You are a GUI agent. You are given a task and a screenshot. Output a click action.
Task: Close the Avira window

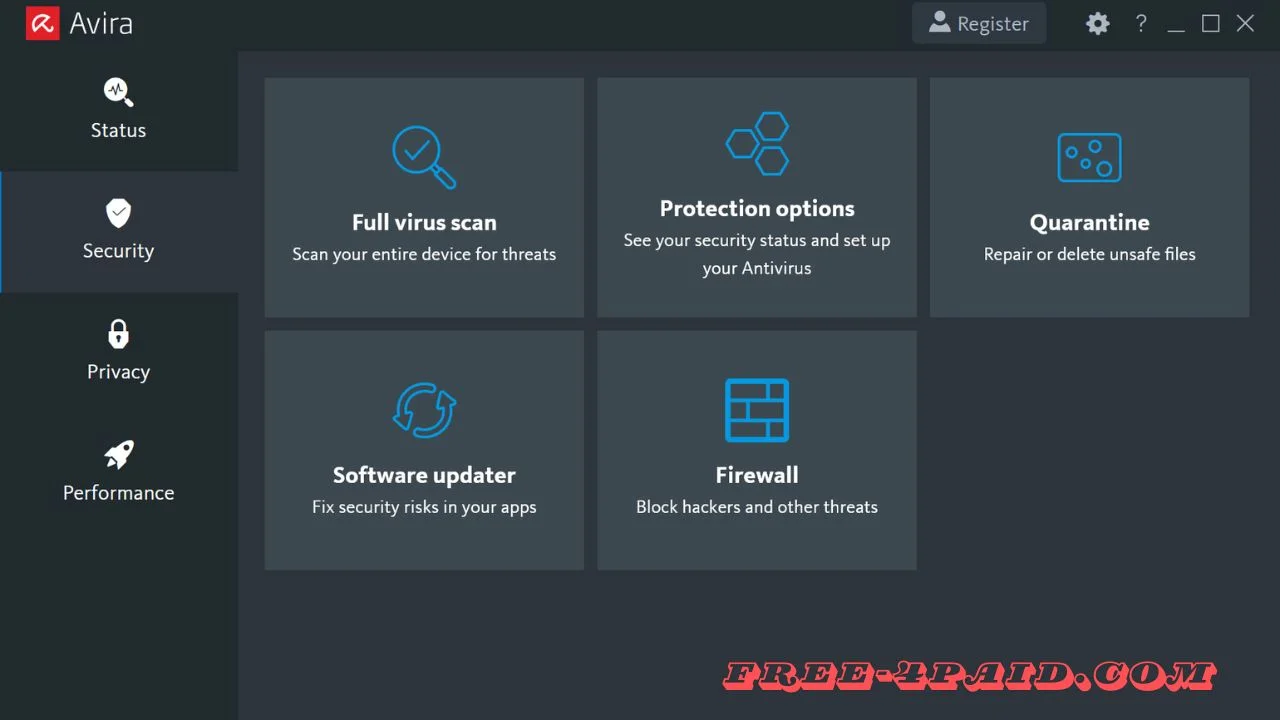tap(1245, 23)
